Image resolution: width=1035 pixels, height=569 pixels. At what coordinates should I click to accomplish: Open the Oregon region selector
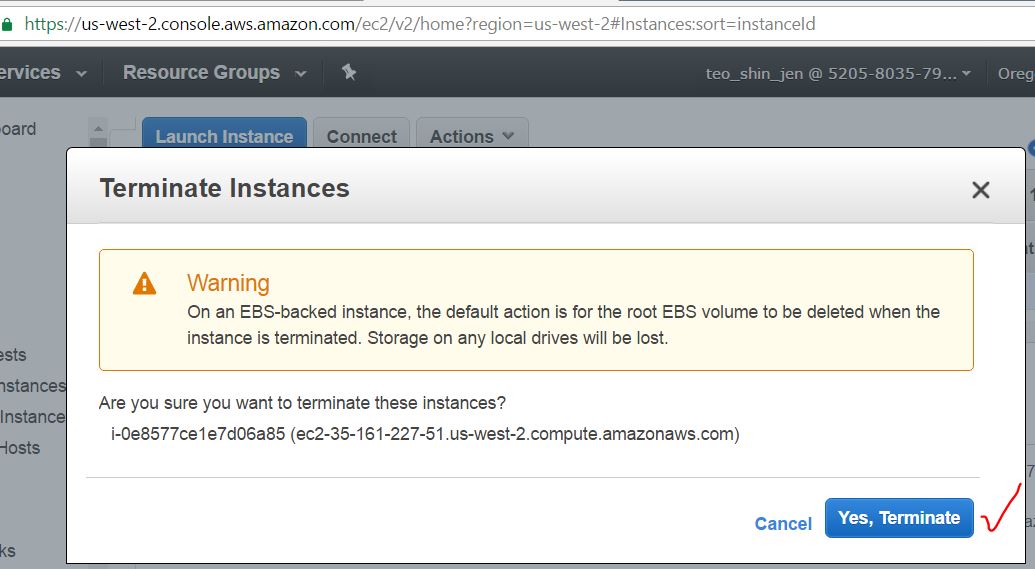click(1016, 74)
